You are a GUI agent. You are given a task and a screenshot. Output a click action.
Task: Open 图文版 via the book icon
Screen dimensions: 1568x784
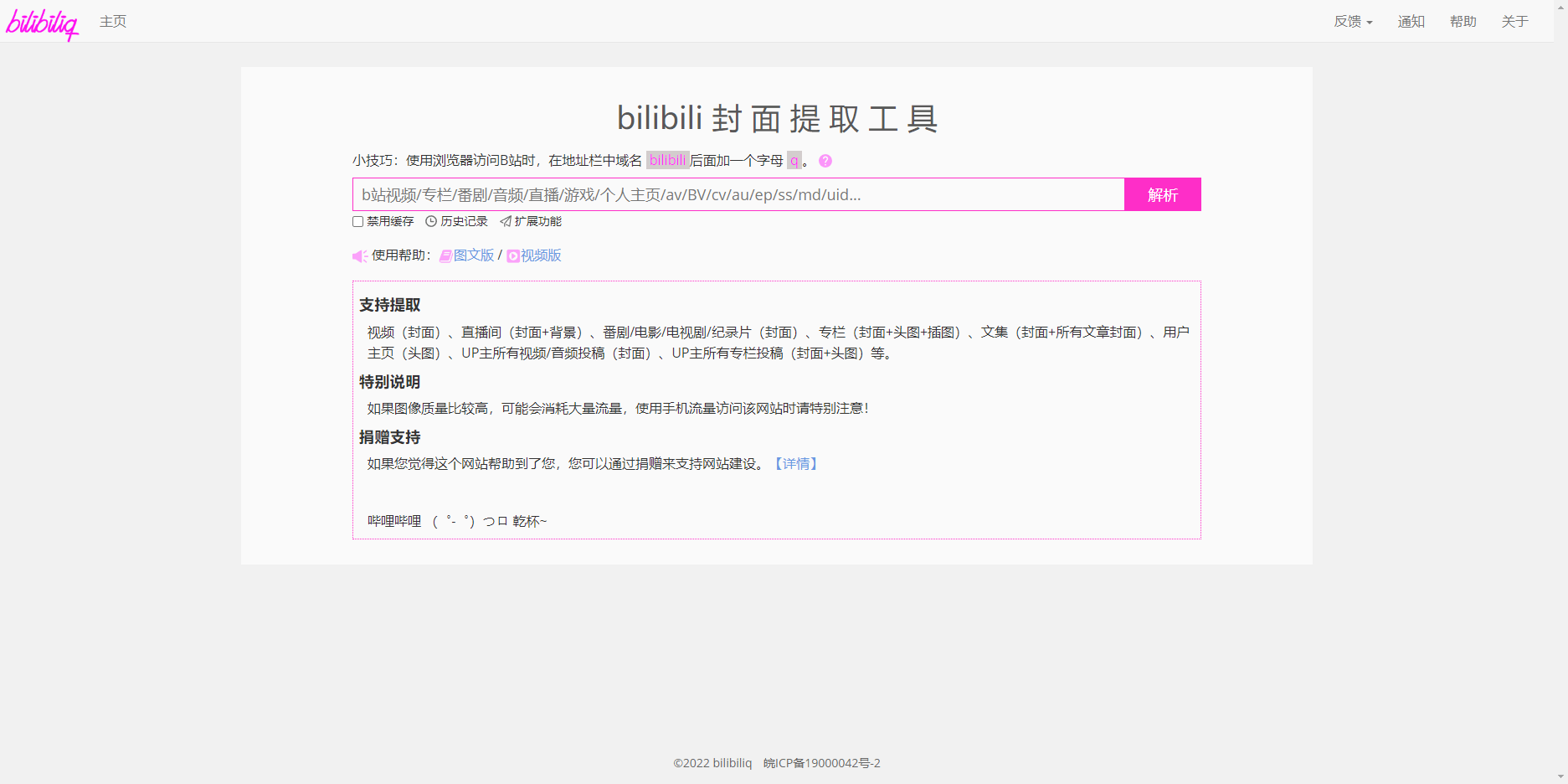(x=445, y=255)
